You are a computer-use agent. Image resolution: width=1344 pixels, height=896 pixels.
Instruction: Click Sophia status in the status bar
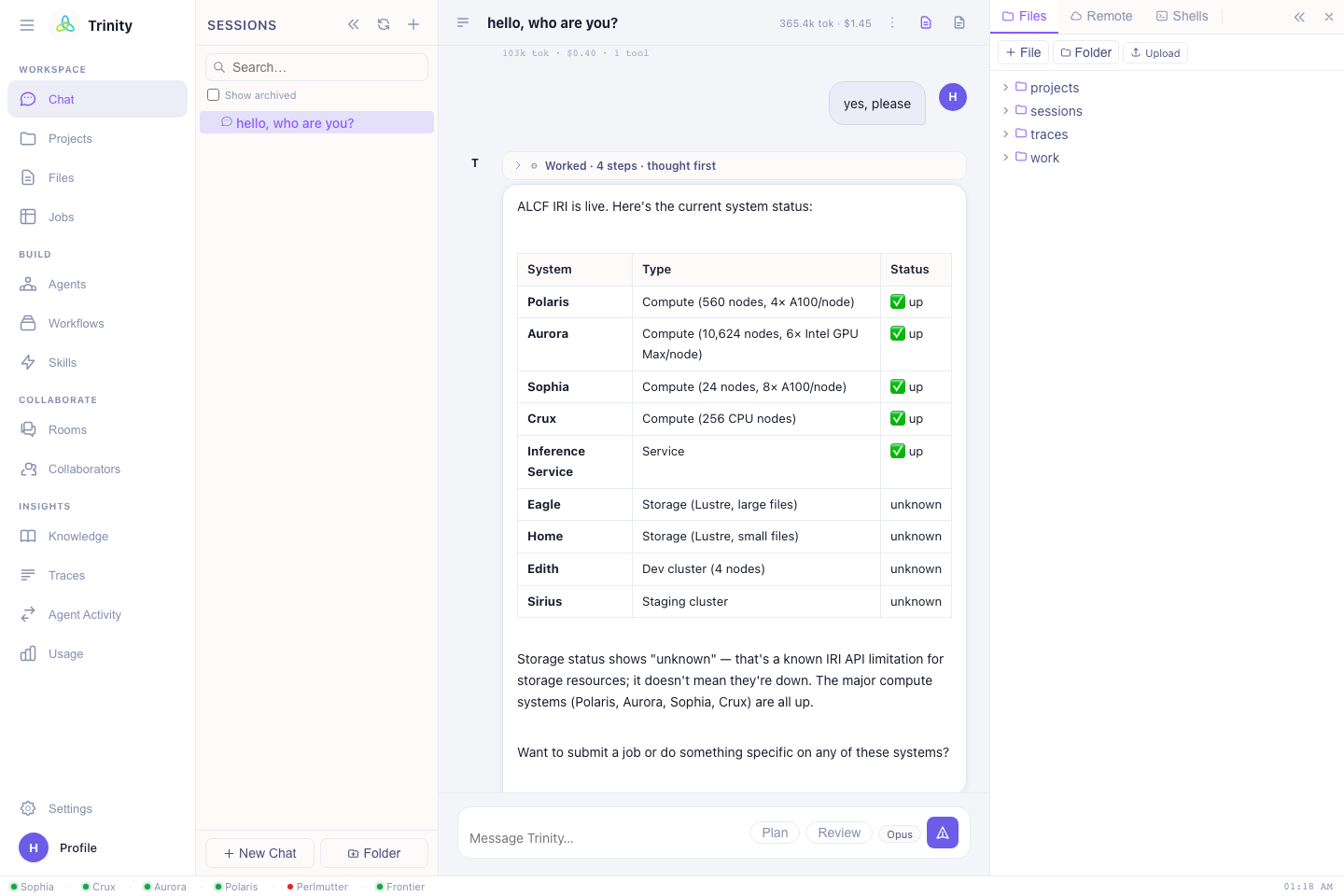point(32,887)
